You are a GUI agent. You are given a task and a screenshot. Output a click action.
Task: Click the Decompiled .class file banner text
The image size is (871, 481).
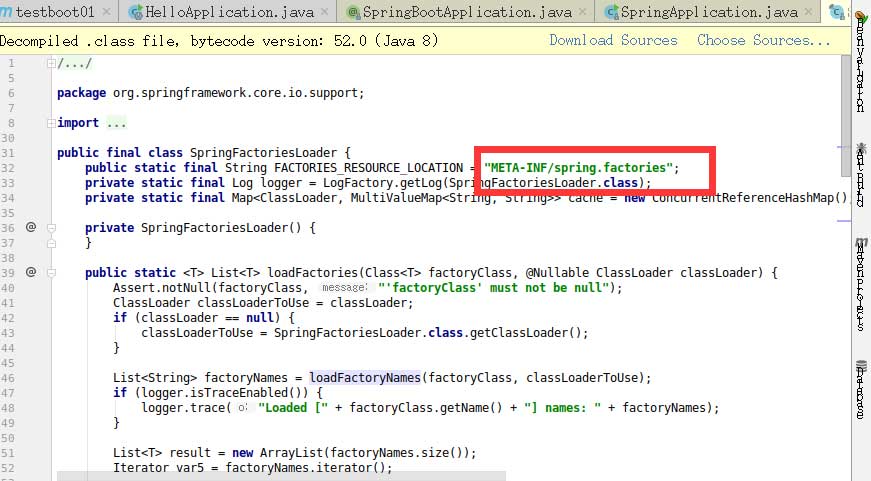point(219,41)
